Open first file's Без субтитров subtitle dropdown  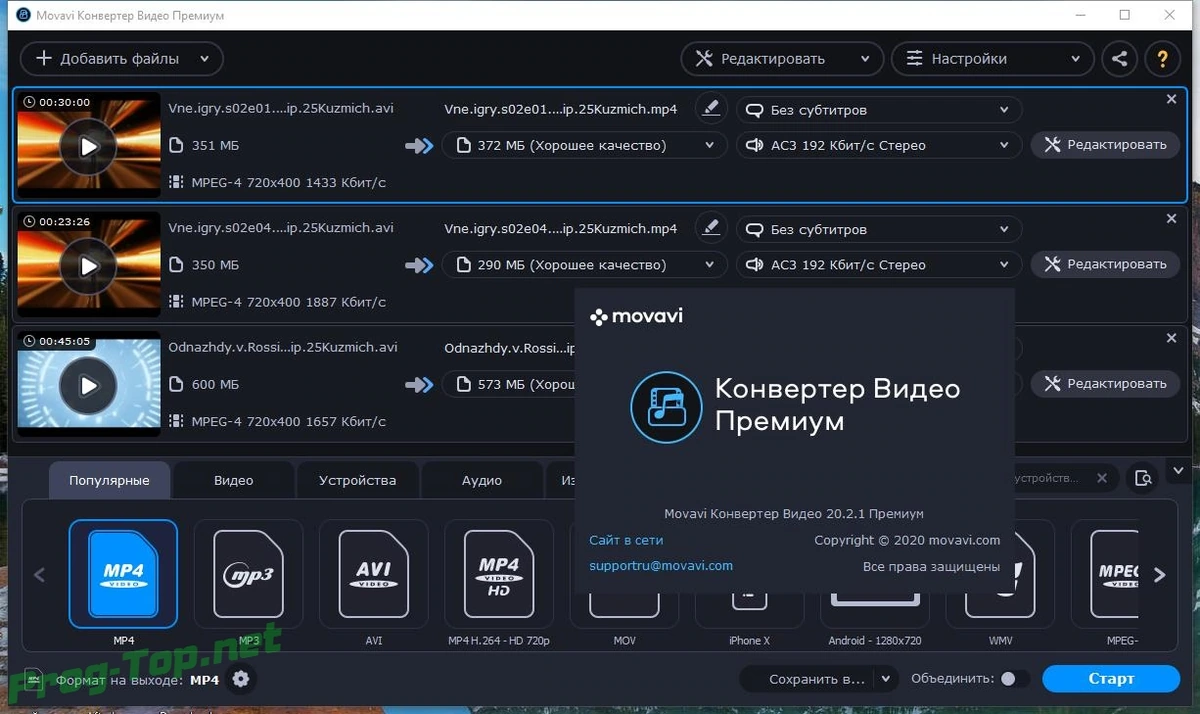pos(880,110)
